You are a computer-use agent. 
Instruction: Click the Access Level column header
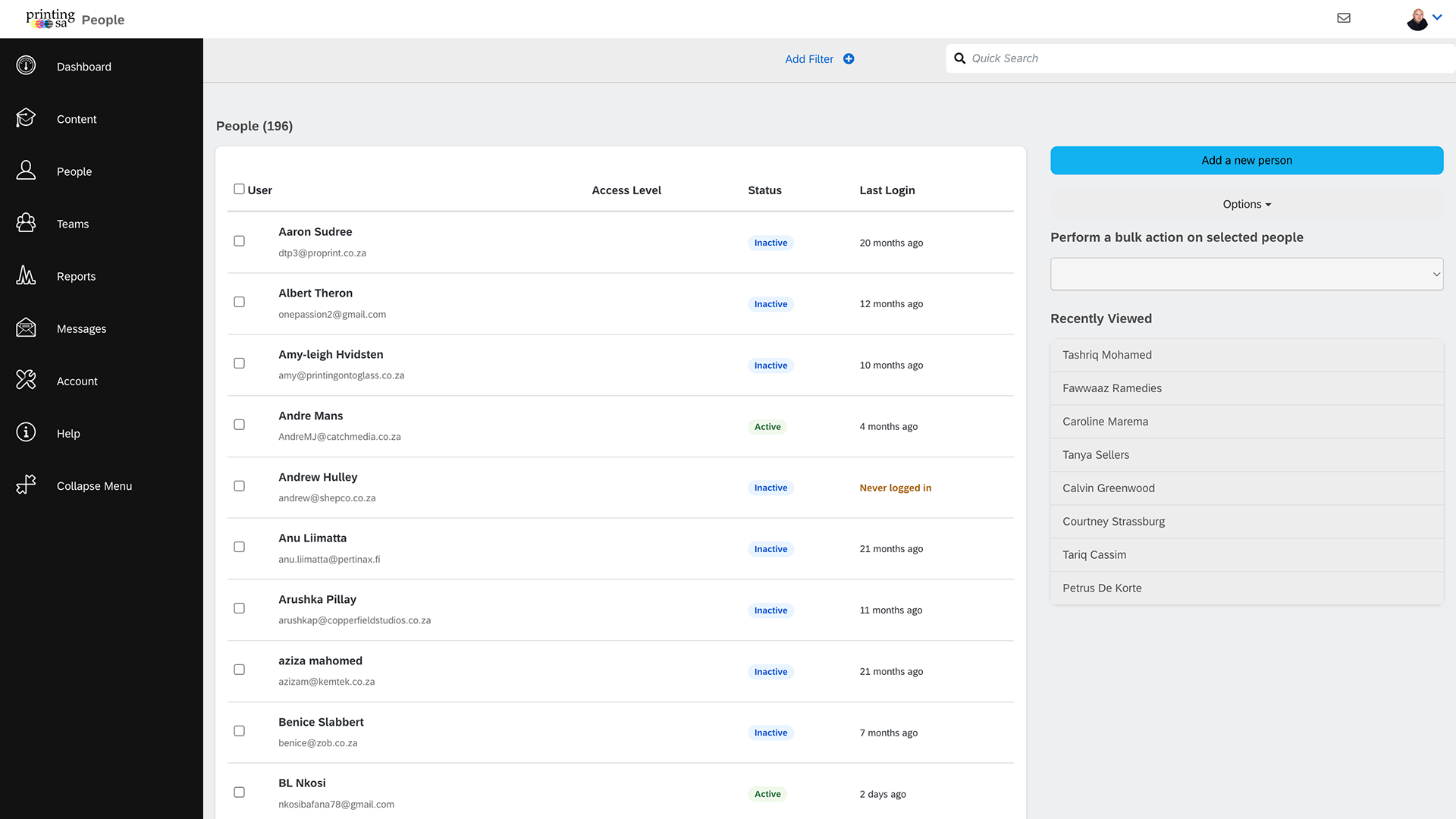pyautogui.click(x=626, y=190)
